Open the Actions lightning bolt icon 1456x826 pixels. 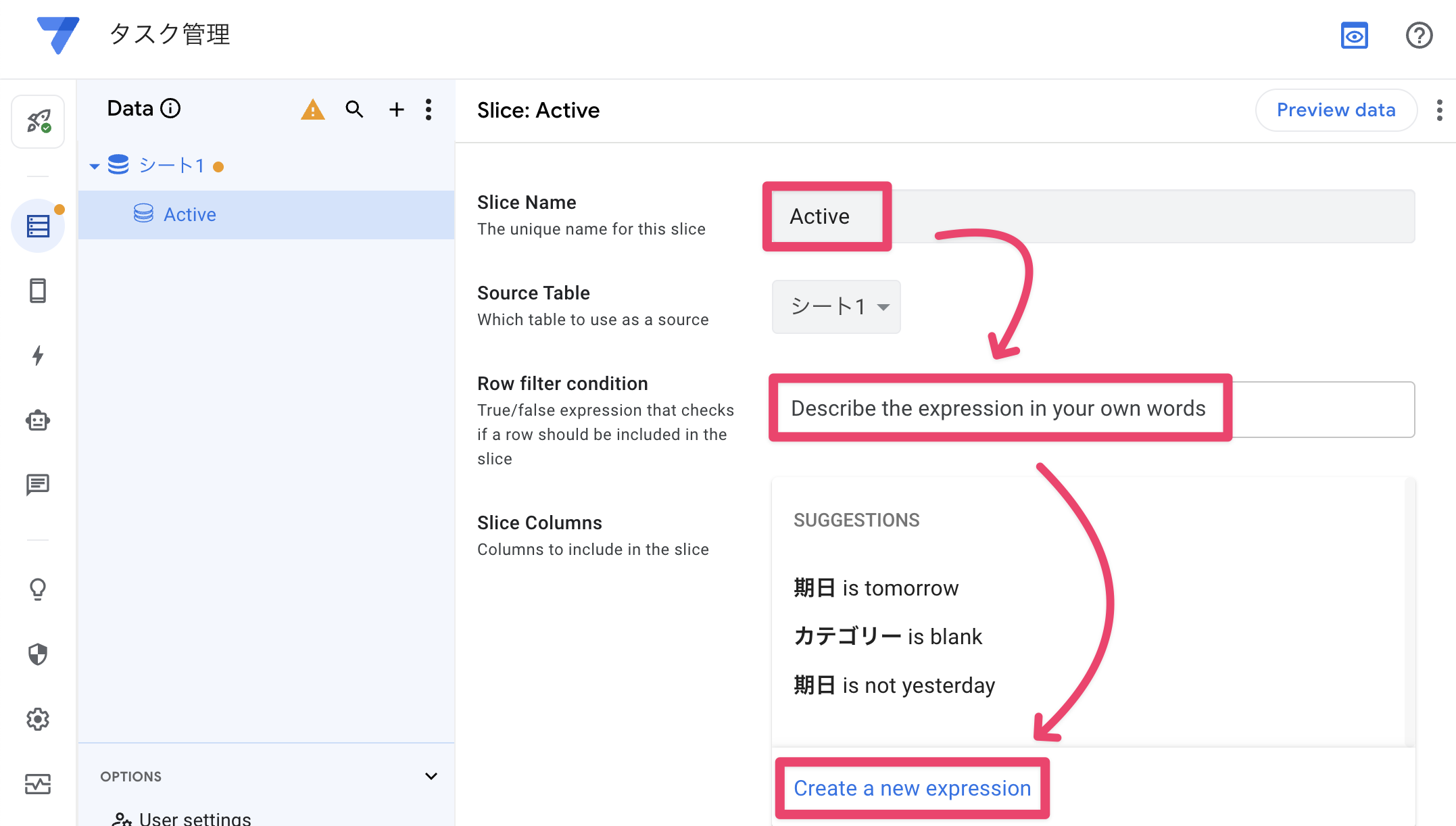pos(38,356)
